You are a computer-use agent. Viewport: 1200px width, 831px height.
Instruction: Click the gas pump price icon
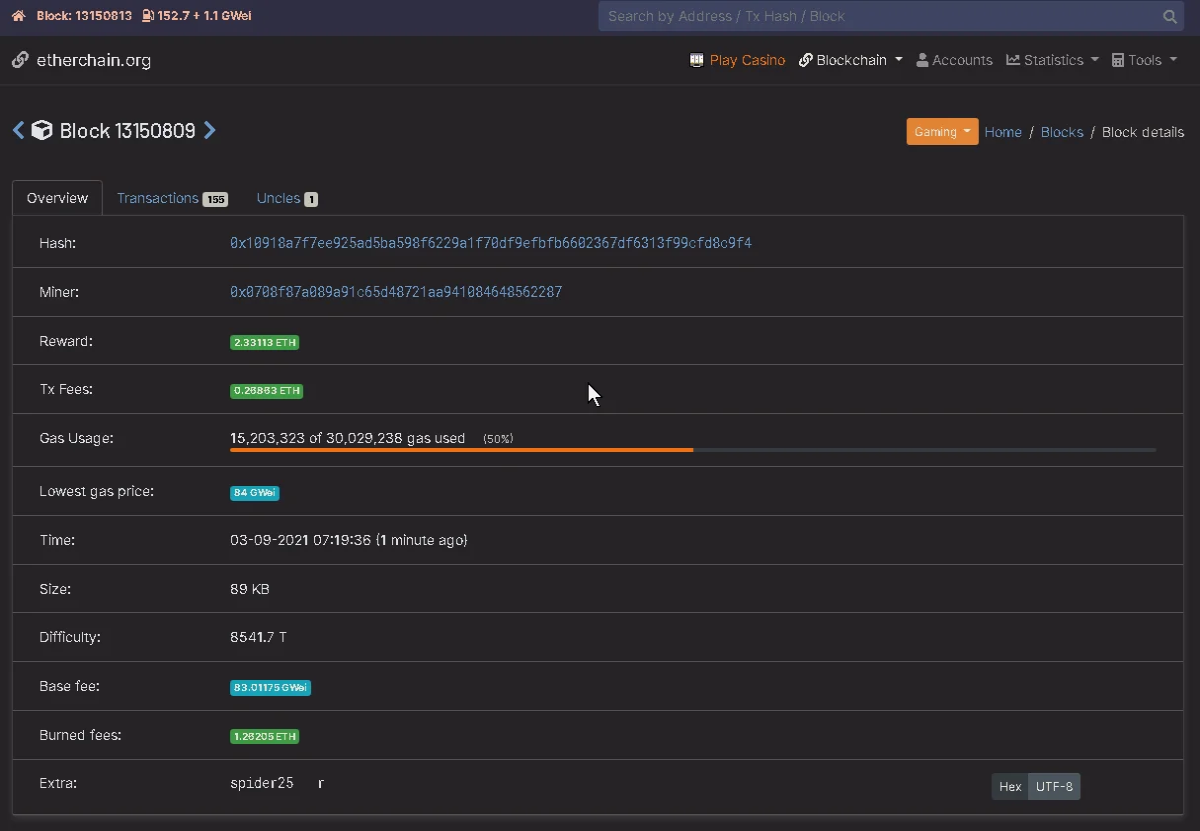(148, 16)
